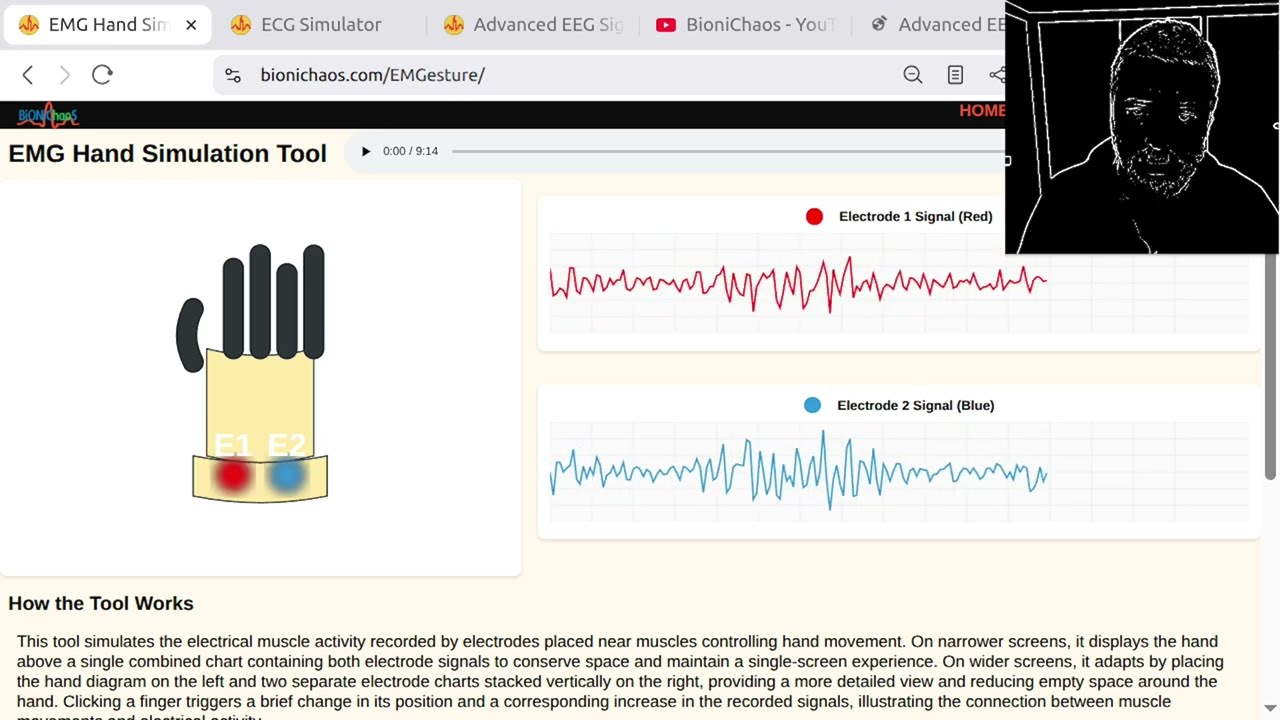
Task: Open the HOME link in site header
Action: [x=982, y=111]
